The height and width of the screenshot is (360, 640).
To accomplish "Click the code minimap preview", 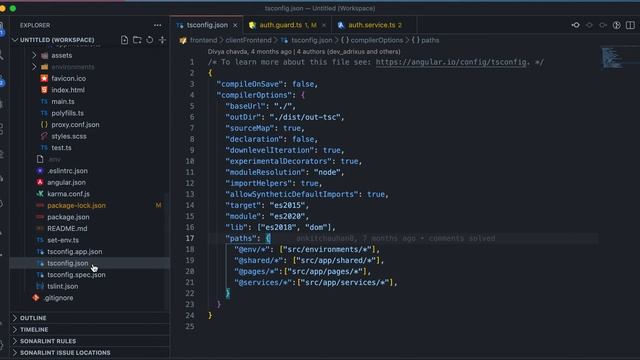I will pos(612,58).
